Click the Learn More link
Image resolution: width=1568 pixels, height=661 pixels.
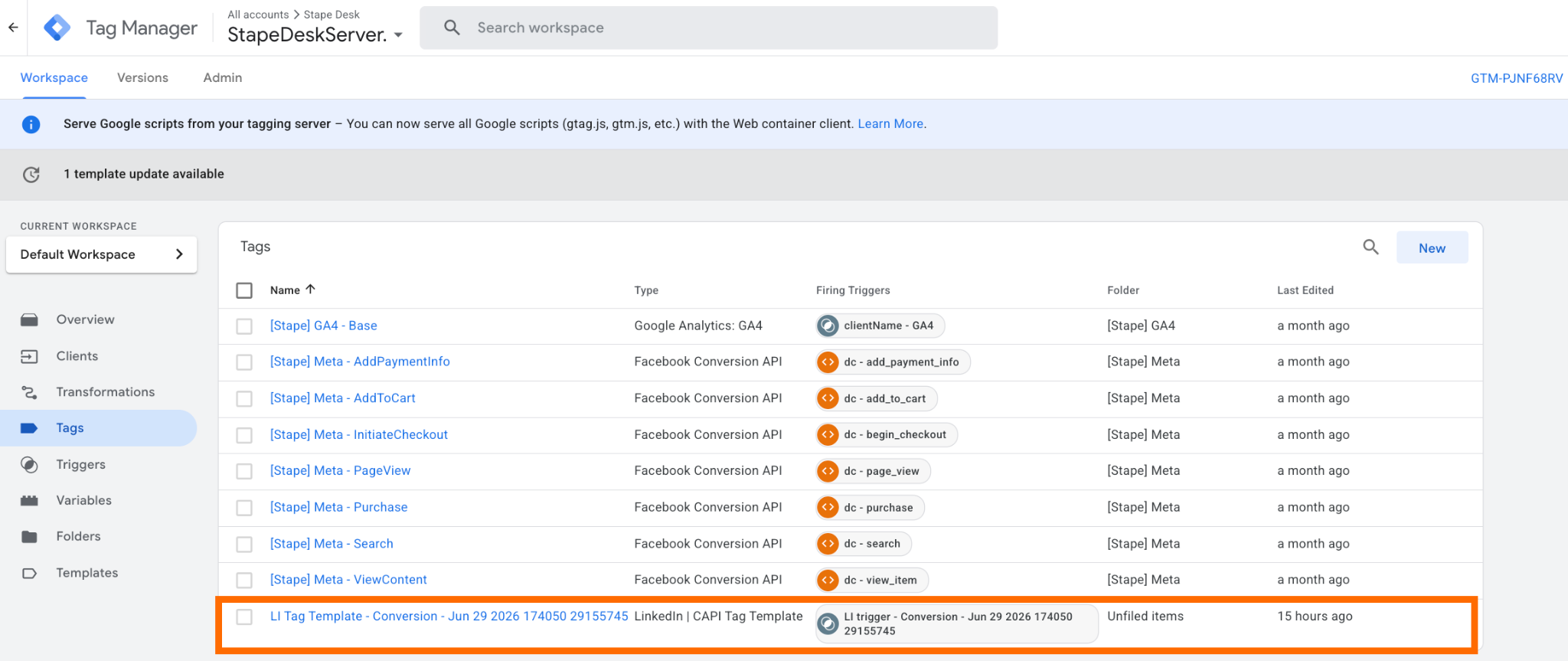(x=890, y=124)
